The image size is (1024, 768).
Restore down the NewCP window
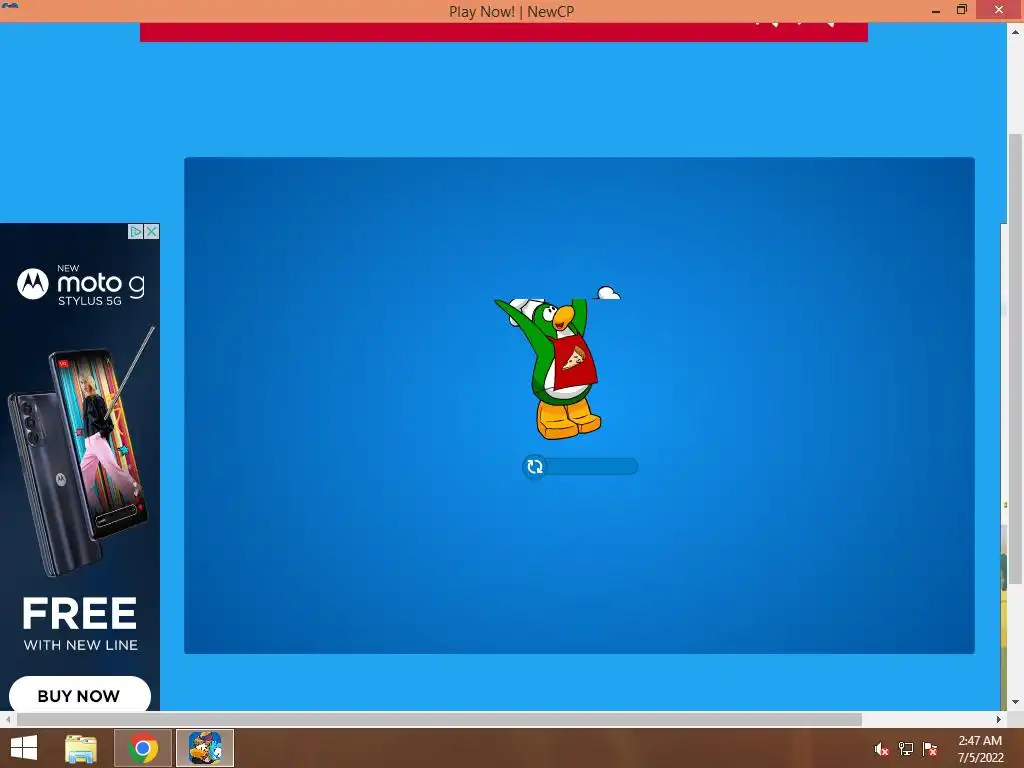pos(962,10)
